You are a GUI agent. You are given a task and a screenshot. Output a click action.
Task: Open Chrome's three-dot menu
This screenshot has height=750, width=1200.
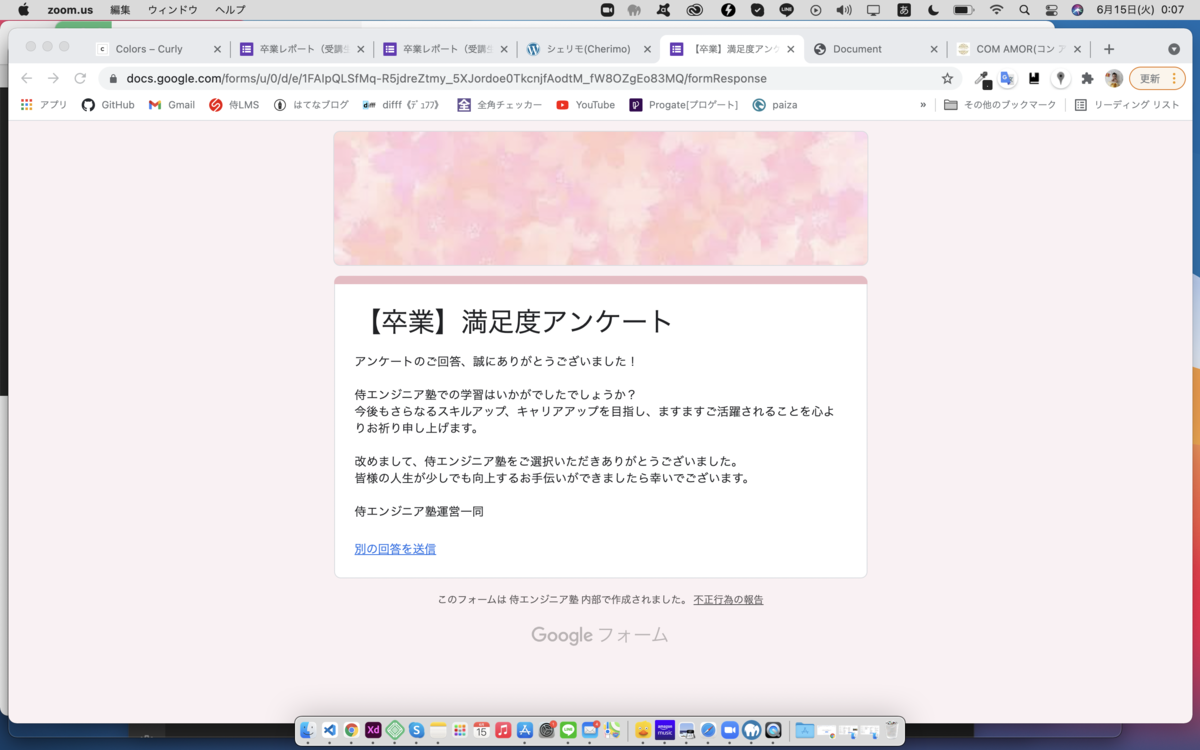[1173, 78]
